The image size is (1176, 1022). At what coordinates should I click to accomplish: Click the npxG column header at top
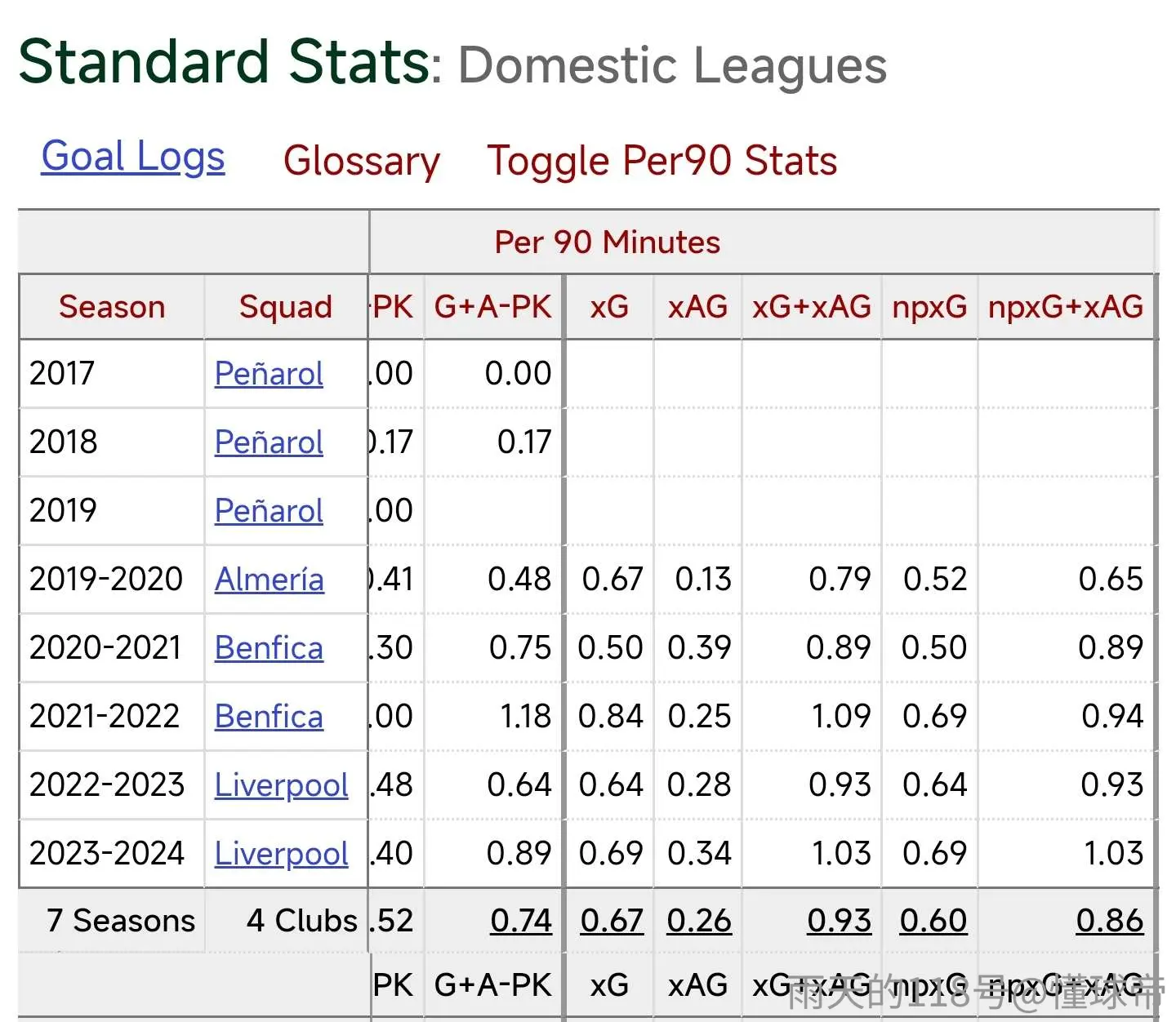[929, 307]
